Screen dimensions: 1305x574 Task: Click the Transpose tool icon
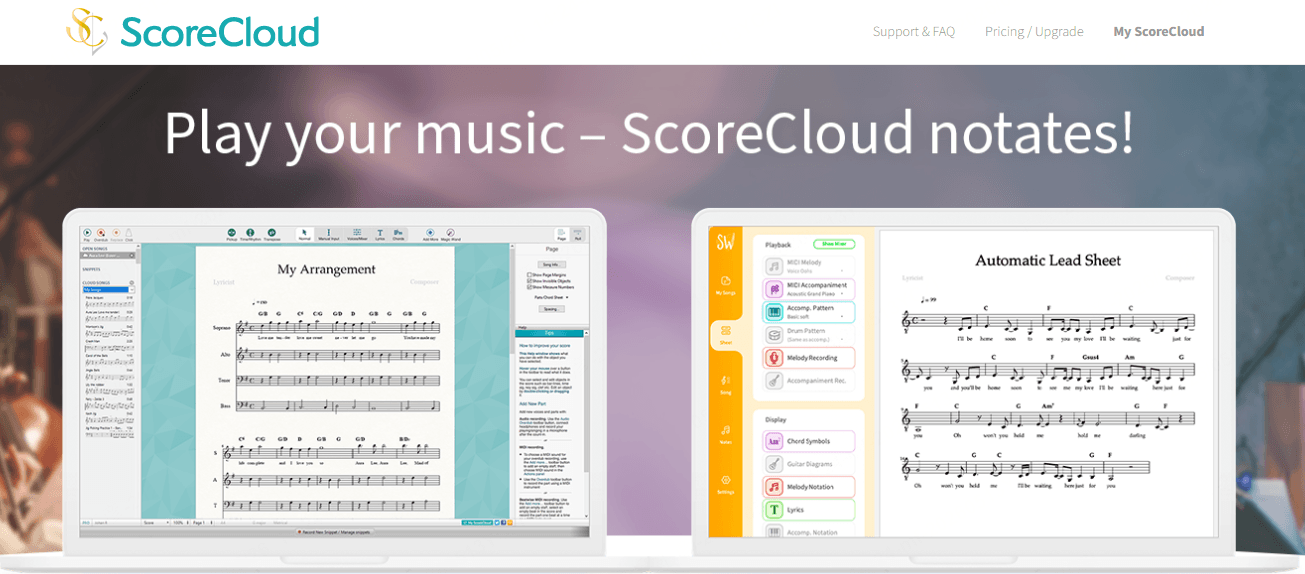coord(272,235)
